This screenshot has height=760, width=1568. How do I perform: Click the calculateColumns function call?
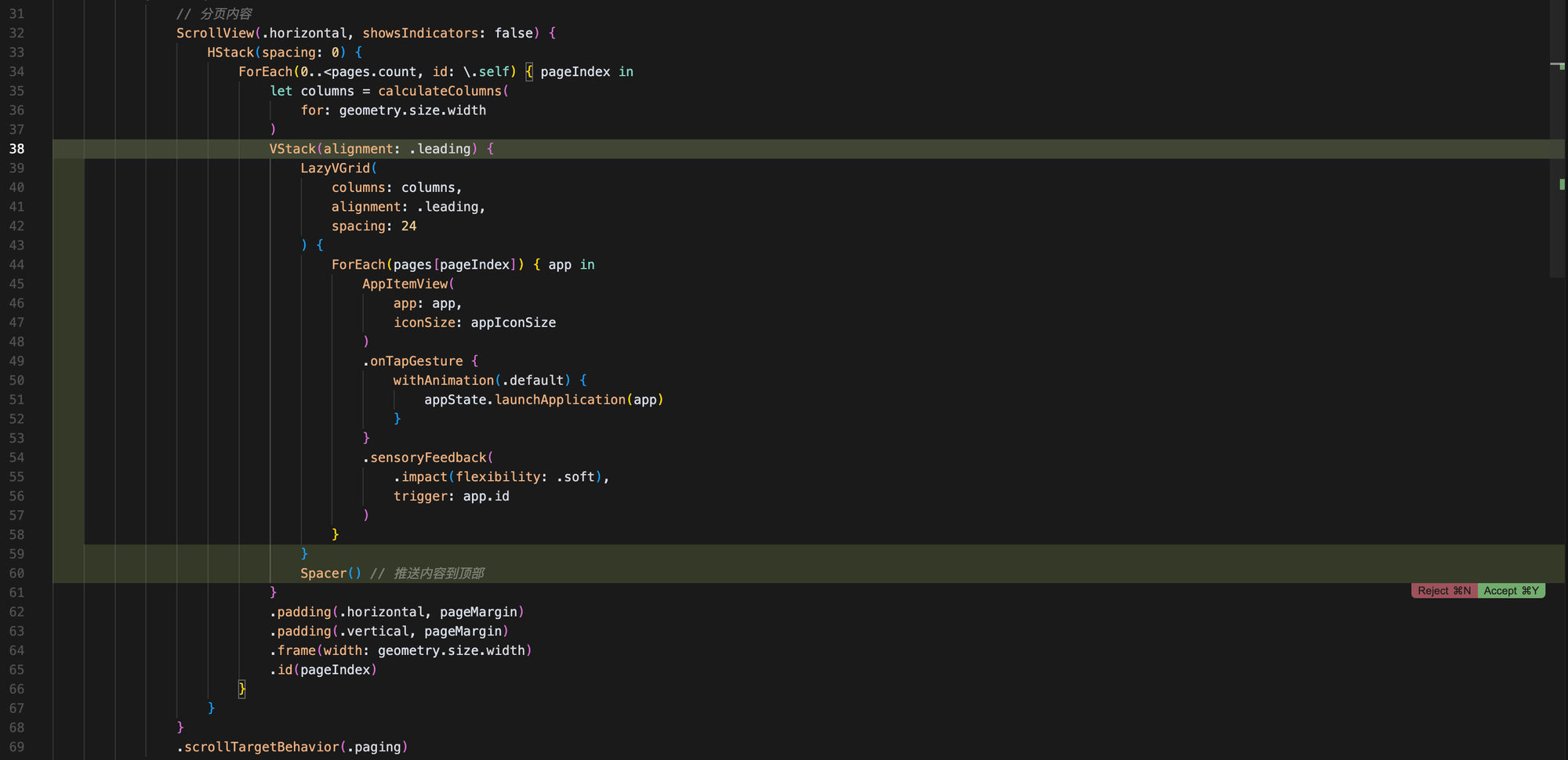[x=439, y=91]
